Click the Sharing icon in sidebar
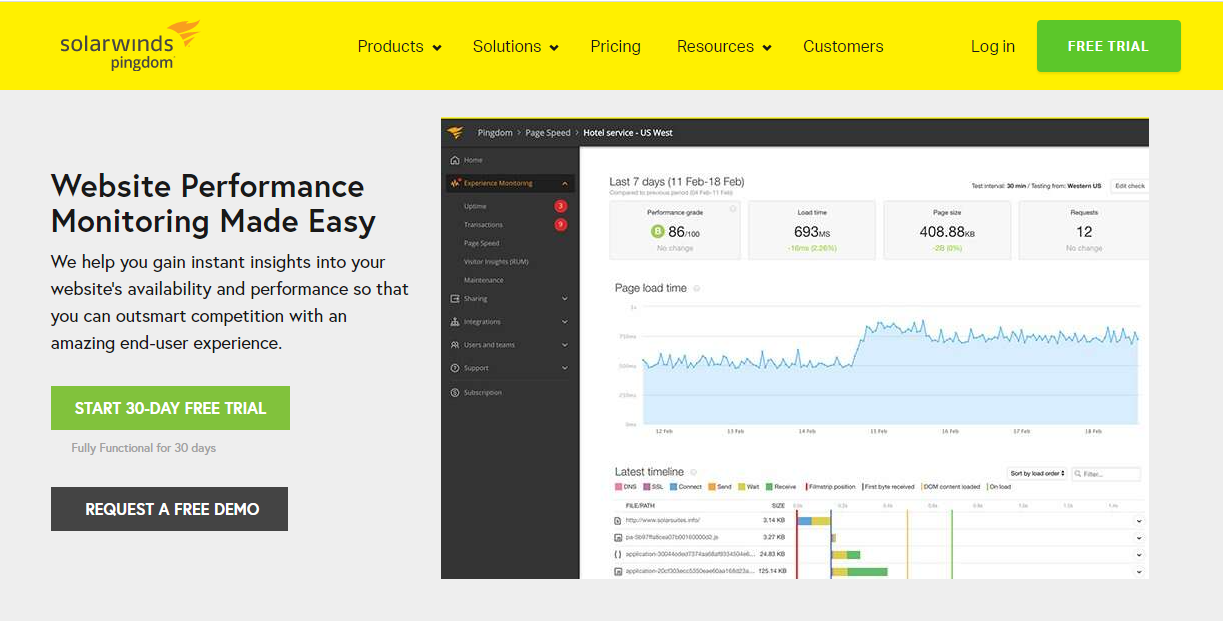 (x=455, y=298)
